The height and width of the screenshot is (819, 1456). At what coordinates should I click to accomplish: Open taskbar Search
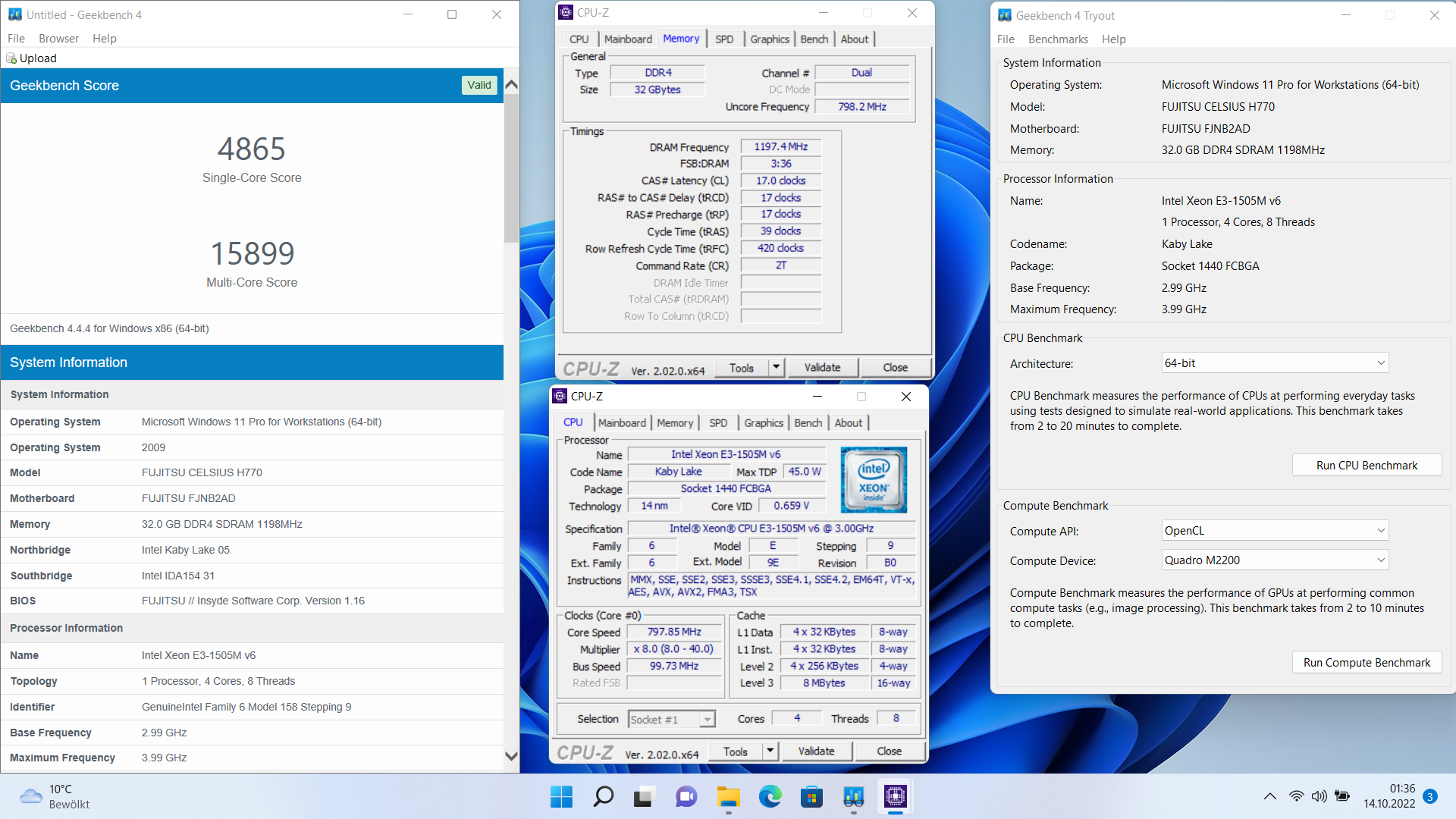pyautogui.click(x=603, y=797)
